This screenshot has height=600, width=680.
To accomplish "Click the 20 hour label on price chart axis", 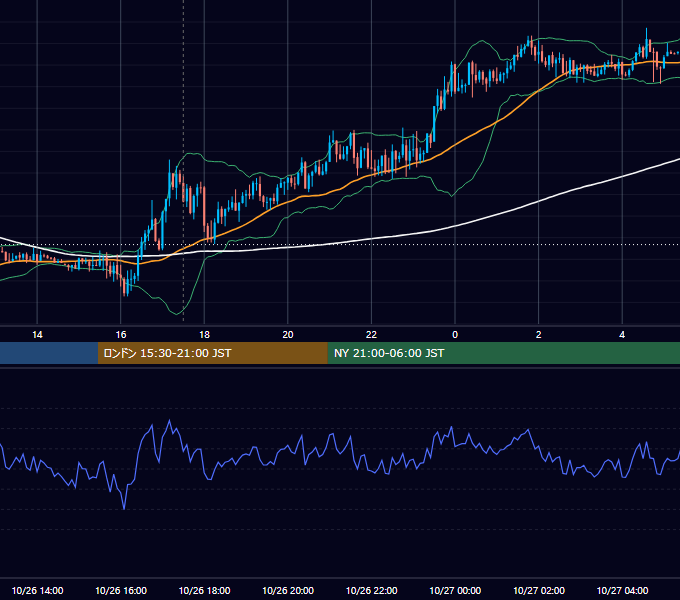I will point(288,335).
